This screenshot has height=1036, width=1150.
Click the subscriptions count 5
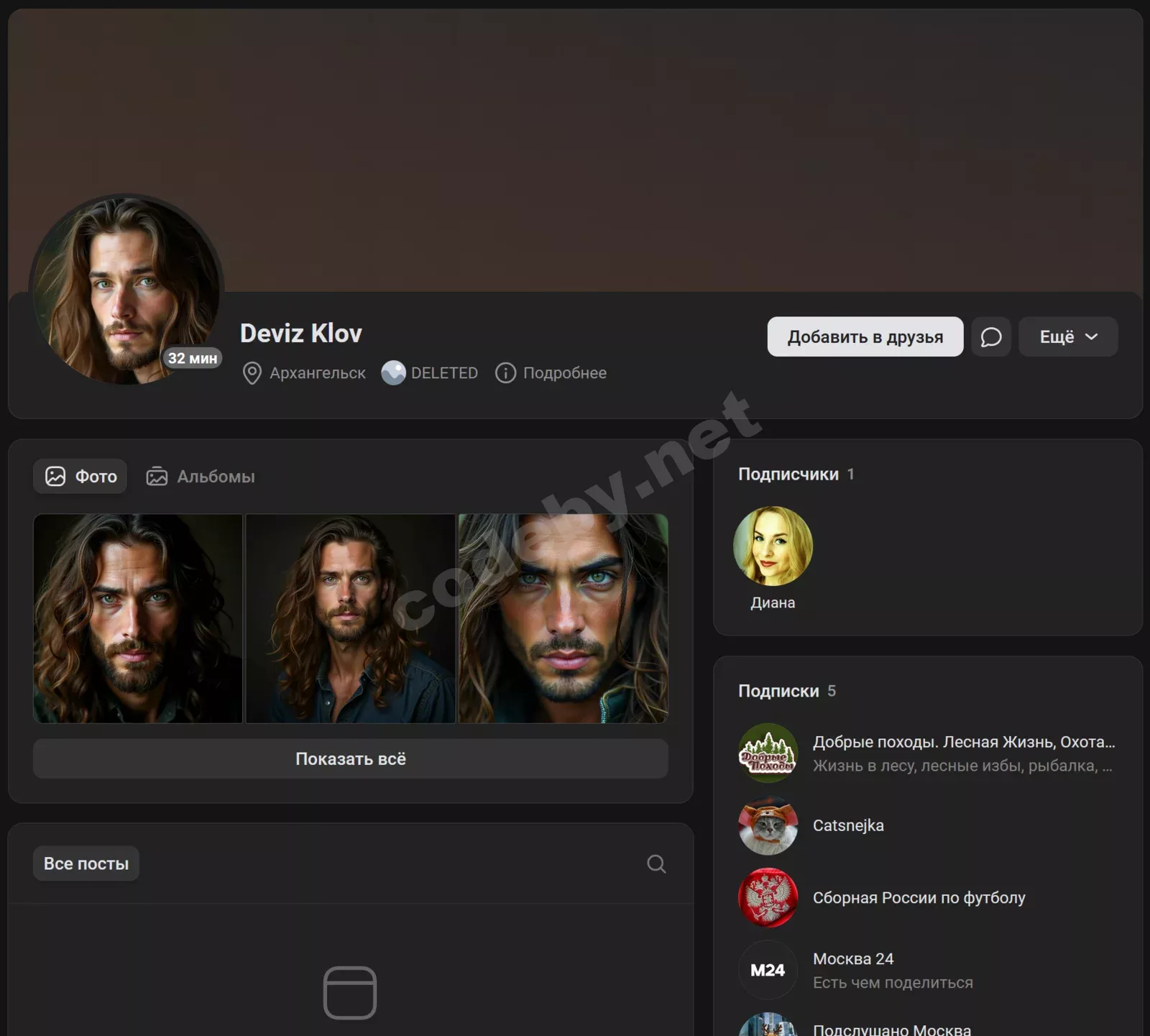coord(832,691)
